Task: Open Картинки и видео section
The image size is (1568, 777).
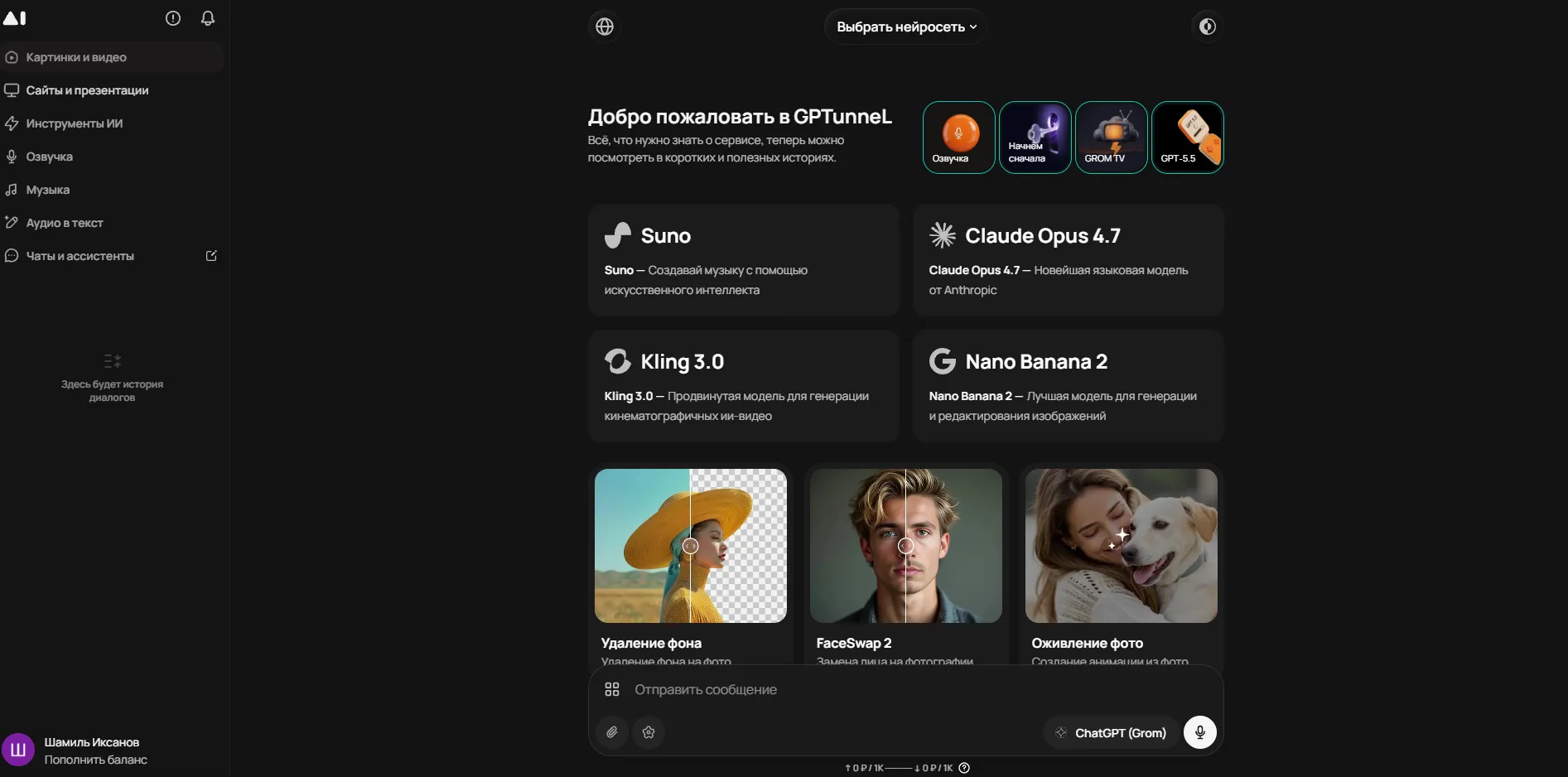Action: click(112, 57)
